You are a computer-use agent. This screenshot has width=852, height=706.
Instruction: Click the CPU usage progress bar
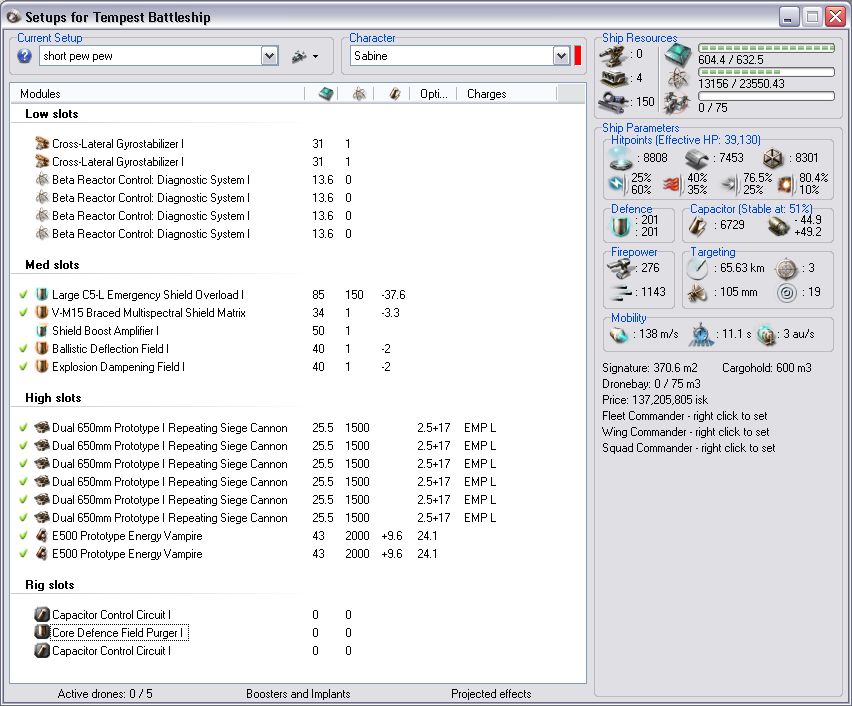pos(766,48)
